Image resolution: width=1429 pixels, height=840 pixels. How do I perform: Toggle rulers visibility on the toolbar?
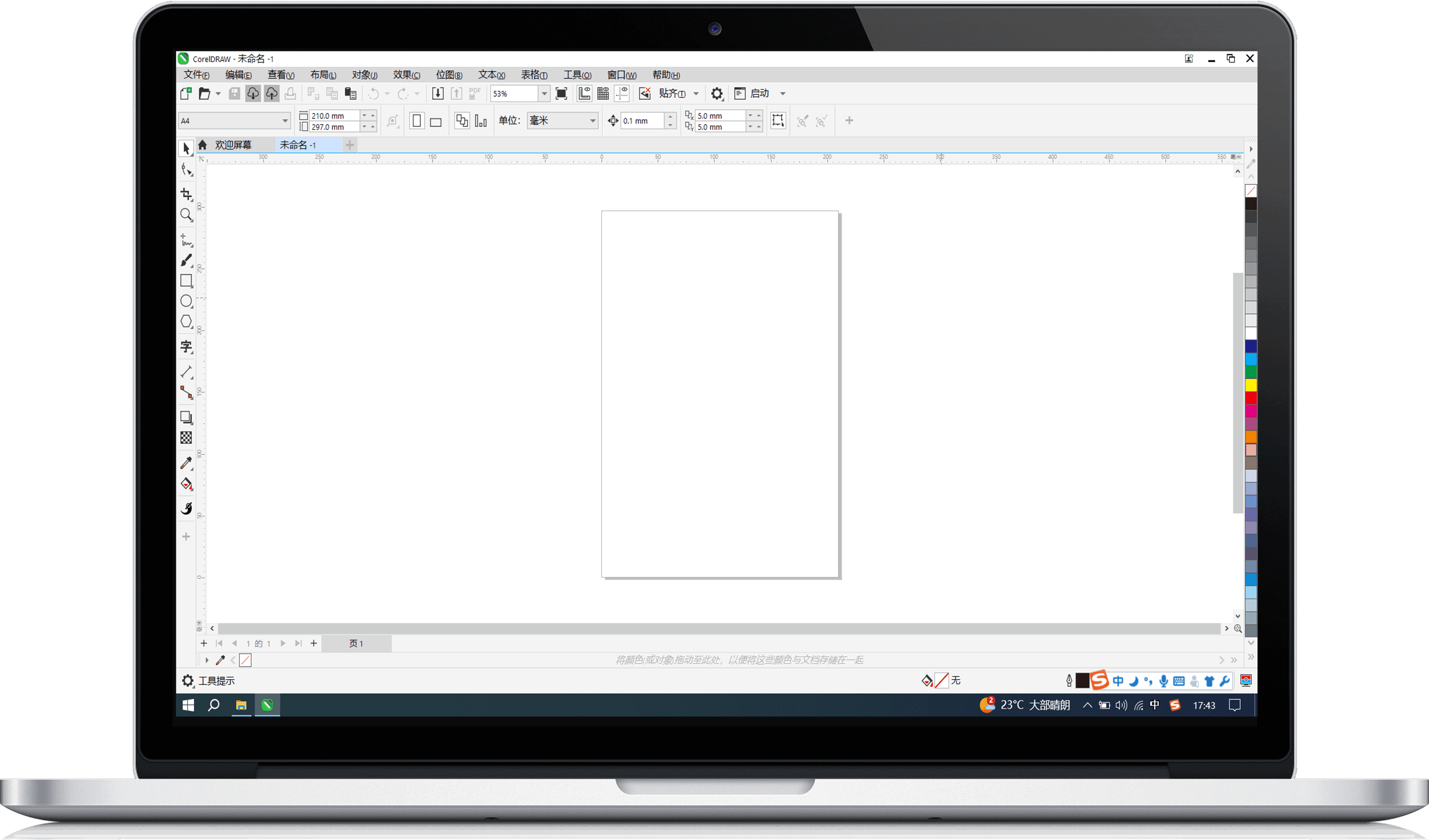tap(584, 94)
